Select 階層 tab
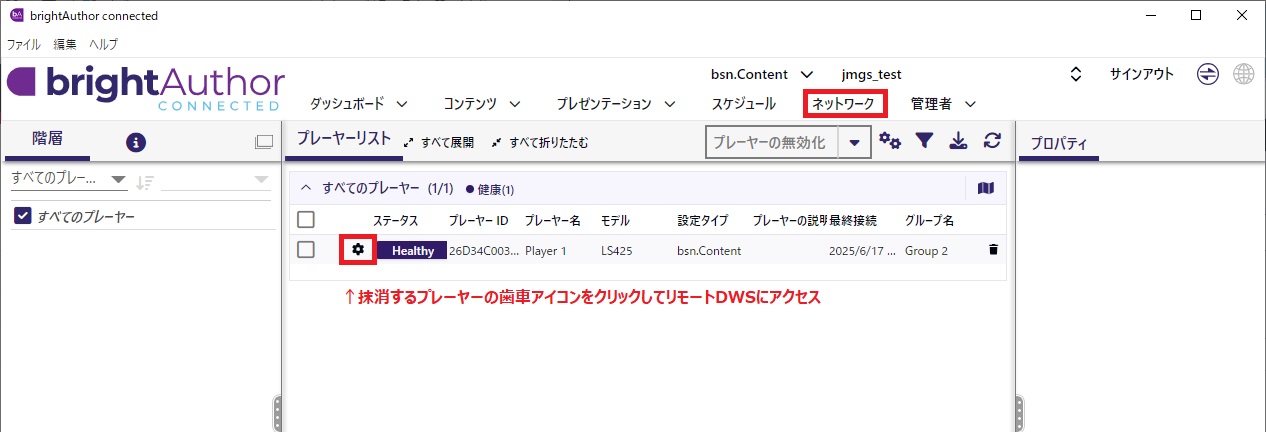The width and height of the screenshot is (1266, 432). (x=47, y=139)
